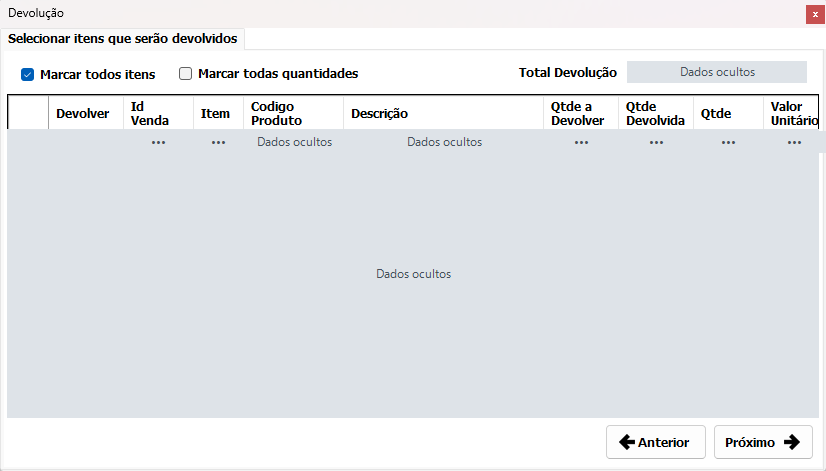Viewport: 826px width, 471px height.
Task: Click the Total Devolução value field
Action: [716, 72]
